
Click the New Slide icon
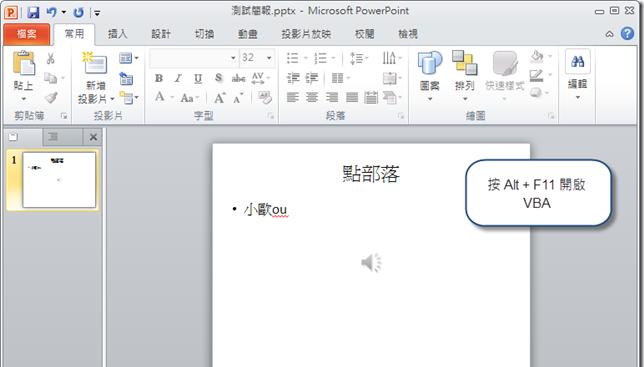tap(95, 63)
